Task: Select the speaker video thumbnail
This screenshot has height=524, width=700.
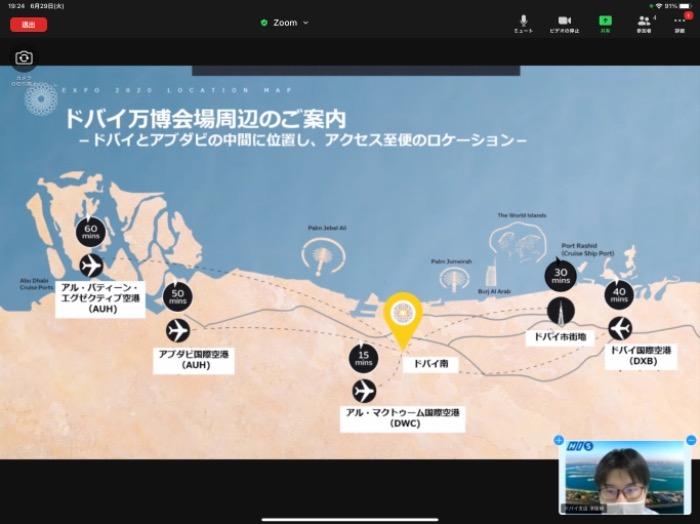Action: click(625, 477)
